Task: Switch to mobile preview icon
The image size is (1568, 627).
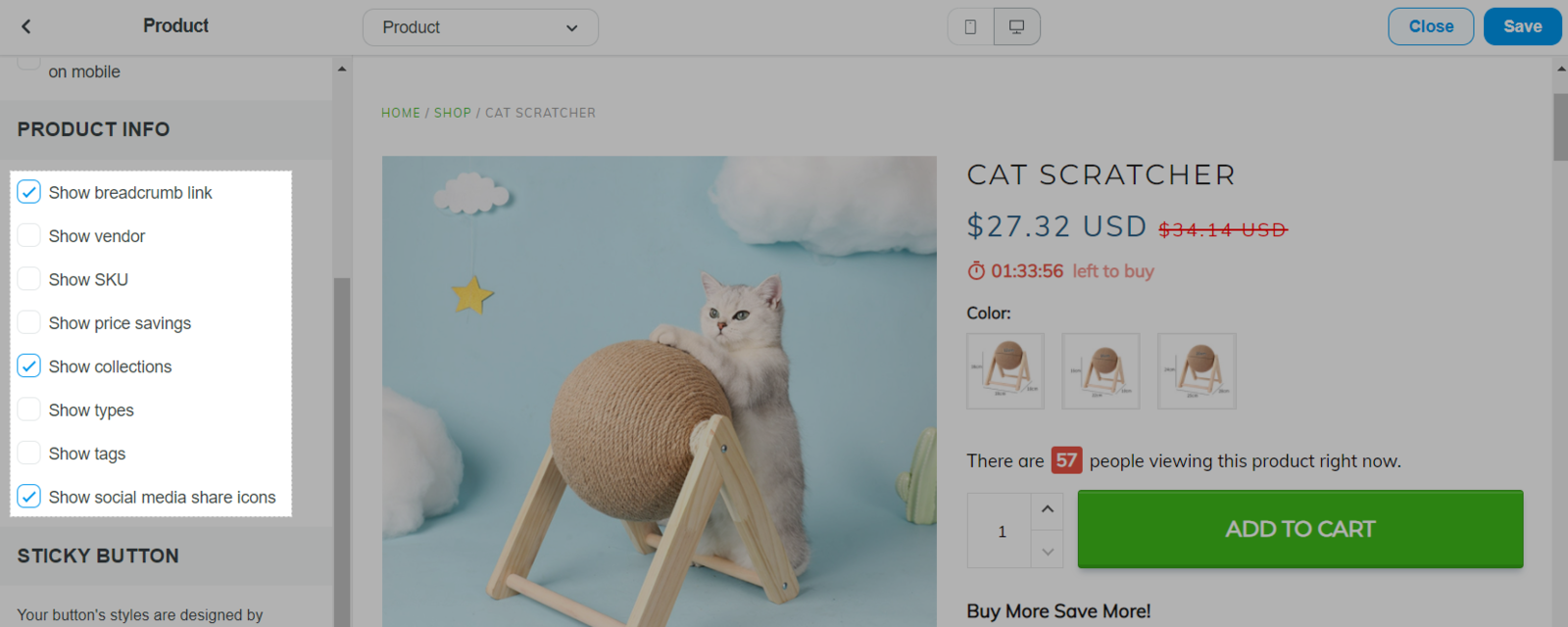Action: [970, 27]
